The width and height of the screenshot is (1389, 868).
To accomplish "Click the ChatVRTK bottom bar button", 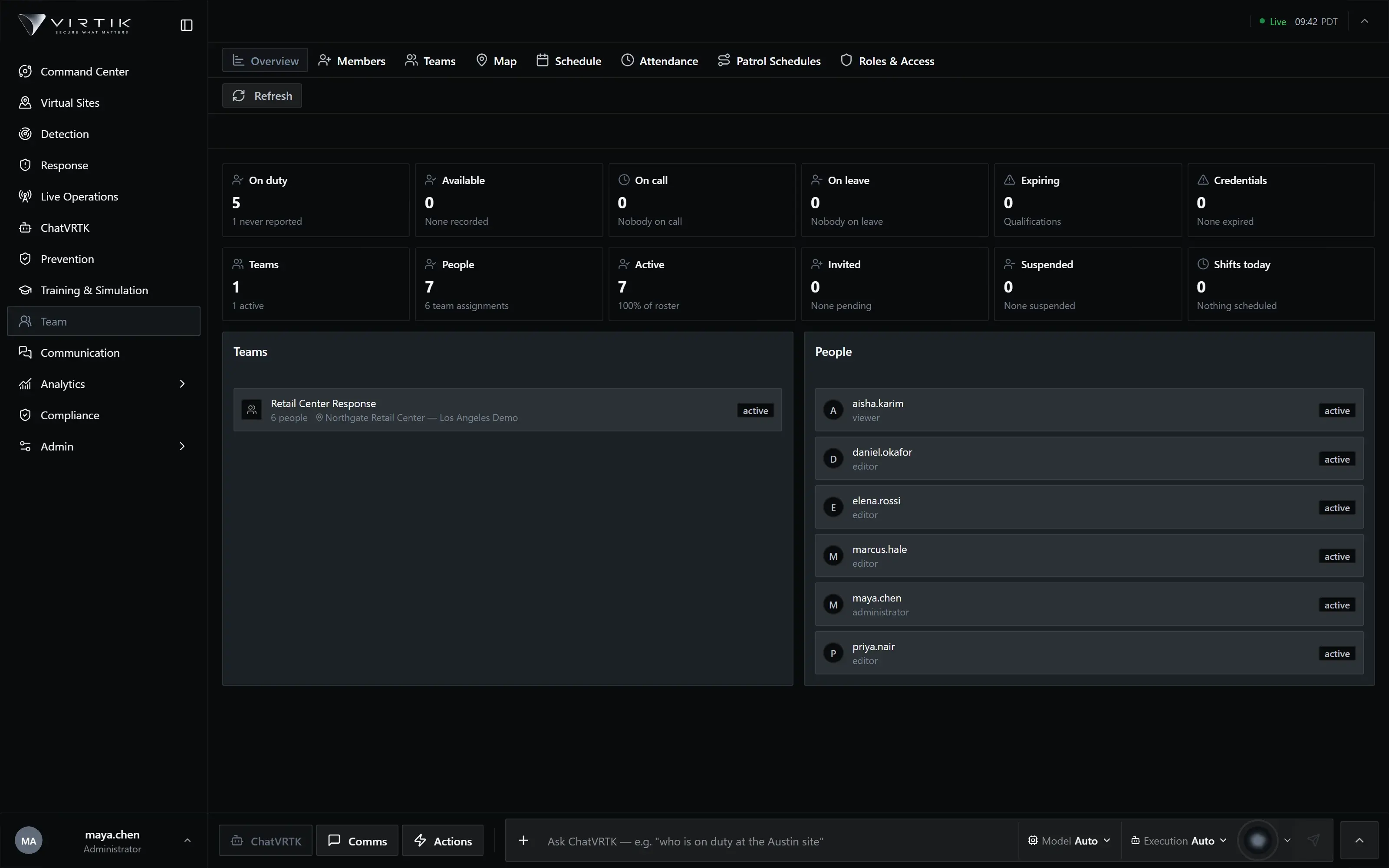I will coord(266,841).
